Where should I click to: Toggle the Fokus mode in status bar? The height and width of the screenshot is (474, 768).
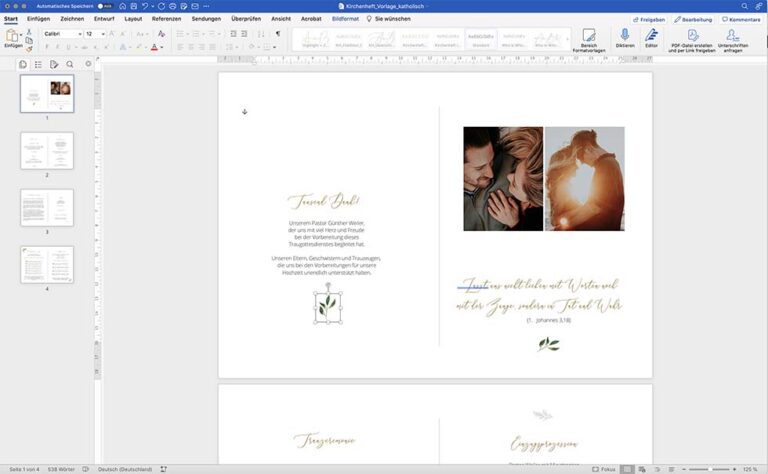pyautogui.click(x=603, y=468)
